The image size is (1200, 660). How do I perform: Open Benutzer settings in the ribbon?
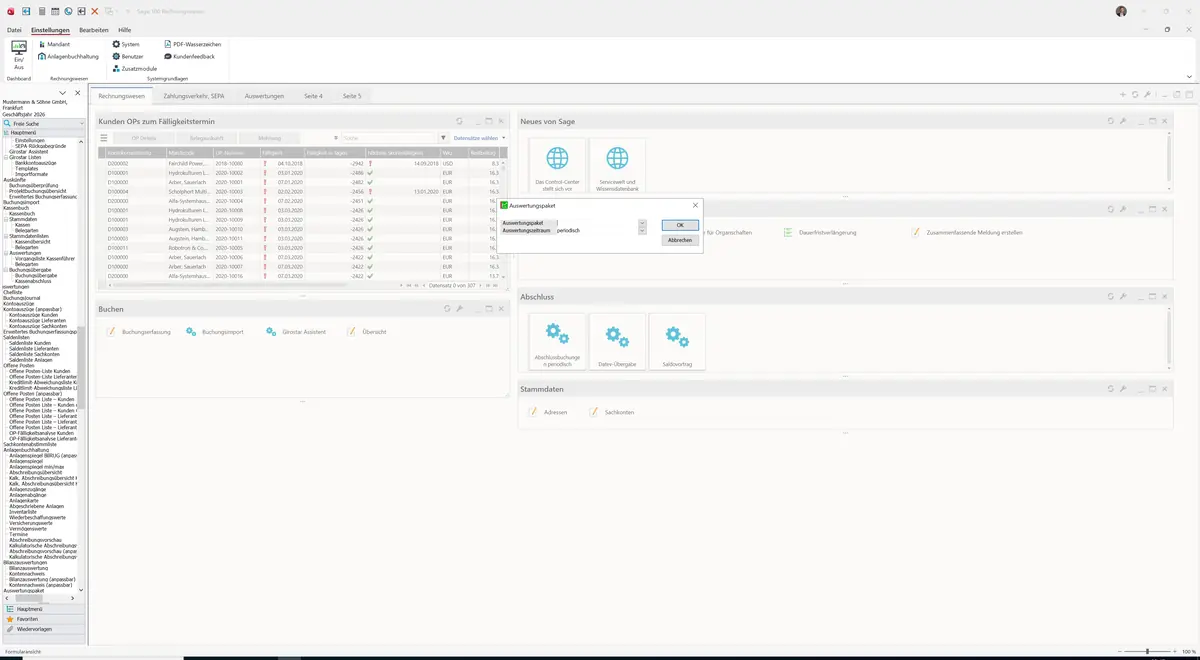[128, 56]
